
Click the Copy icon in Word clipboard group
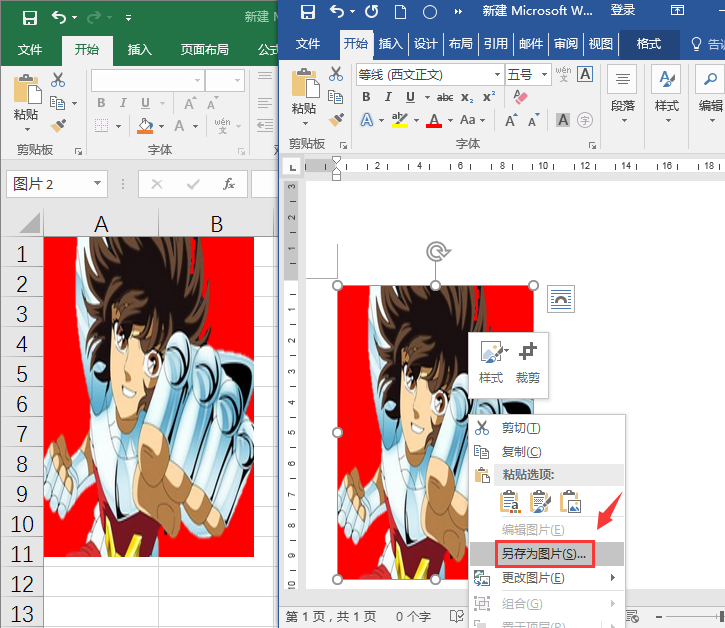pyautogui.click(x=335, y=97)
